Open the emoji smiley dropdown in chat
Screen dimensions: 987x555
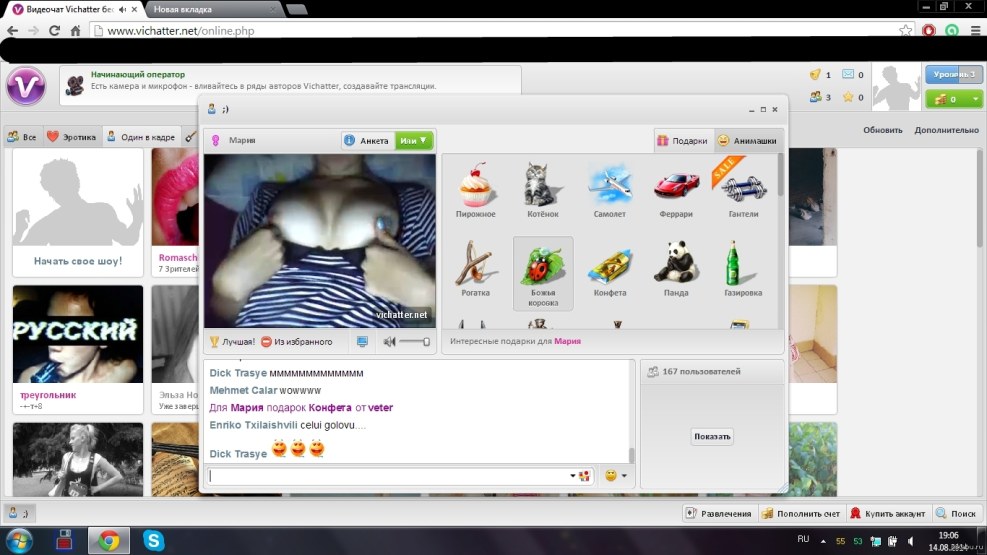[x=616, y=476]
